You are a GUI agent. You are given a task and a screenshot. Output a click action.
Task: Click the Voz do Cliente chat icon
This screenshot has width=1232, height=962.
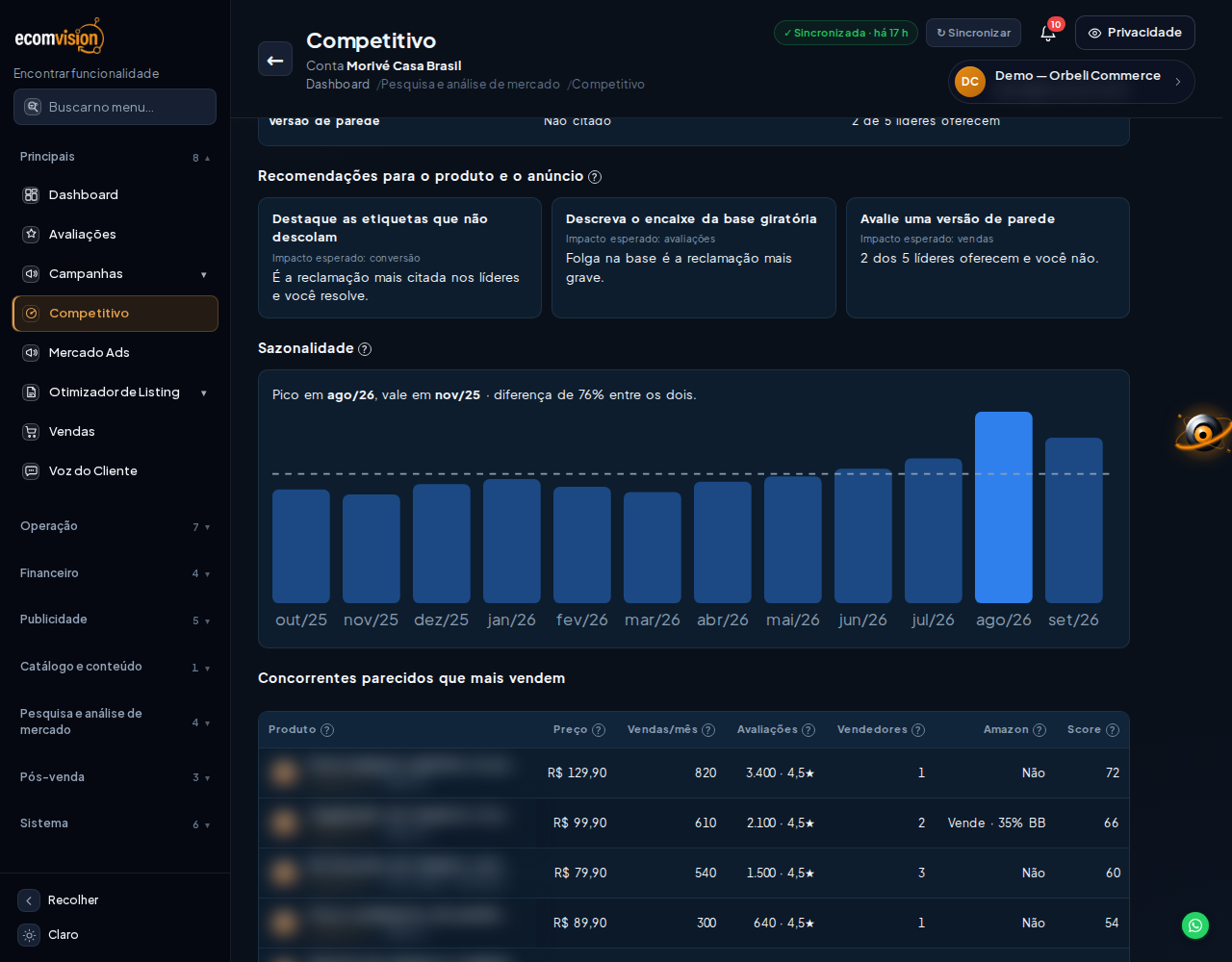point(31,471)
